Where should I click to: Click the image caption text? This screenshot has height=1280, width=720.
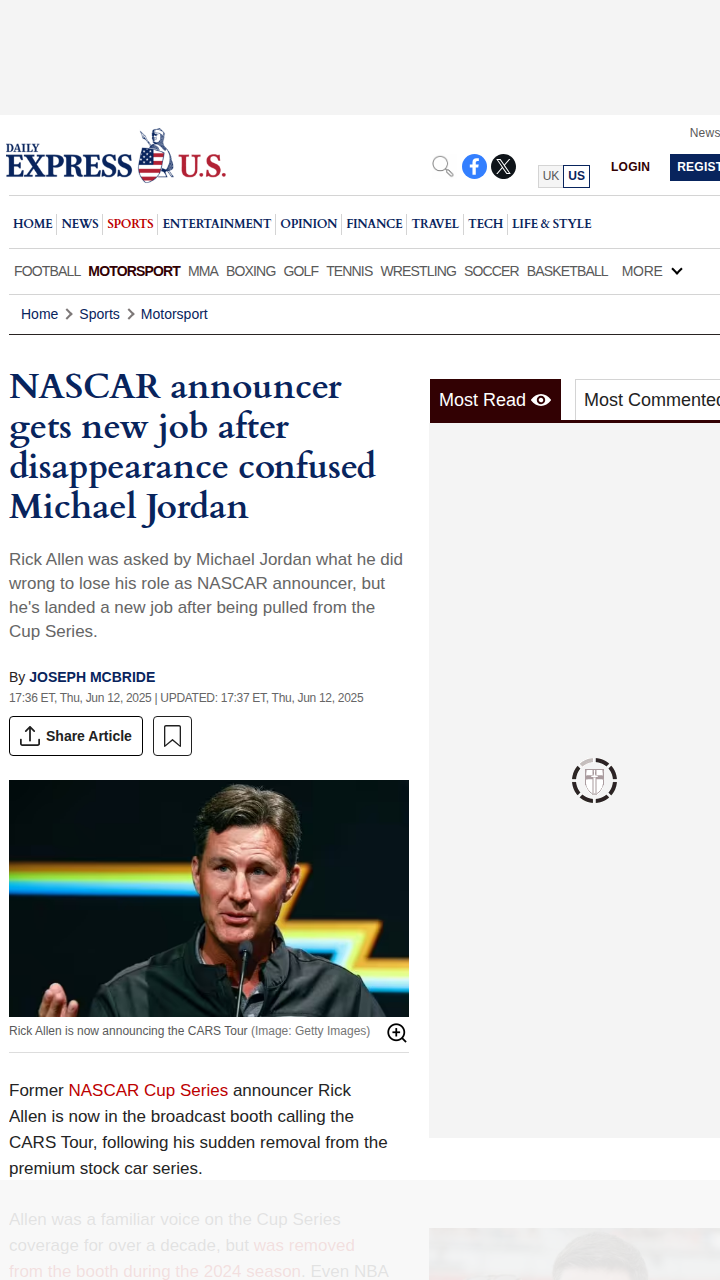190,1031
